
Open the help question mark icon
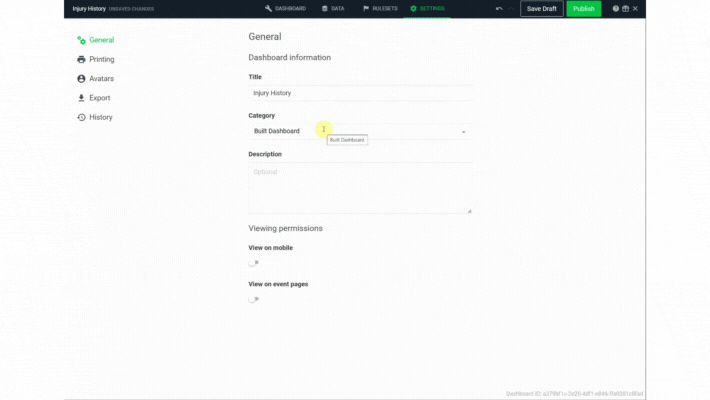pos(615,9)
